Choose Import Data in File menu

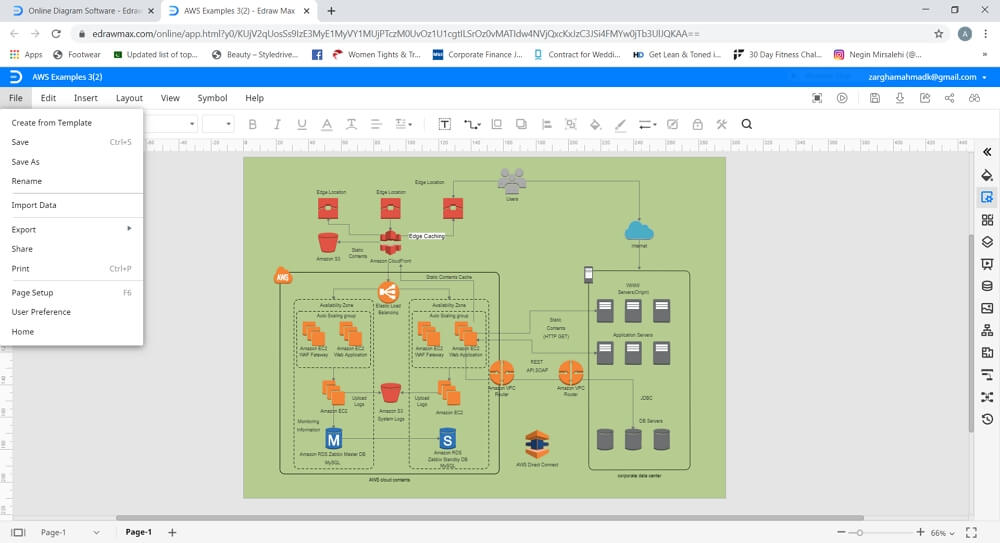tap(34, 205)
